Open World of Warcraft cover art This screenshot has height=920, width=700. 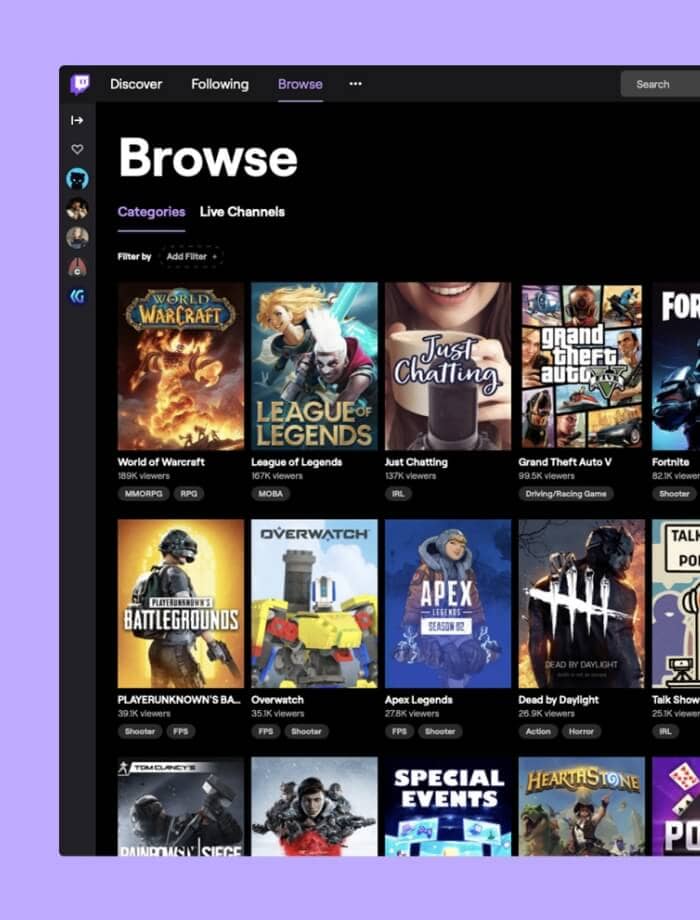[181, 367]
